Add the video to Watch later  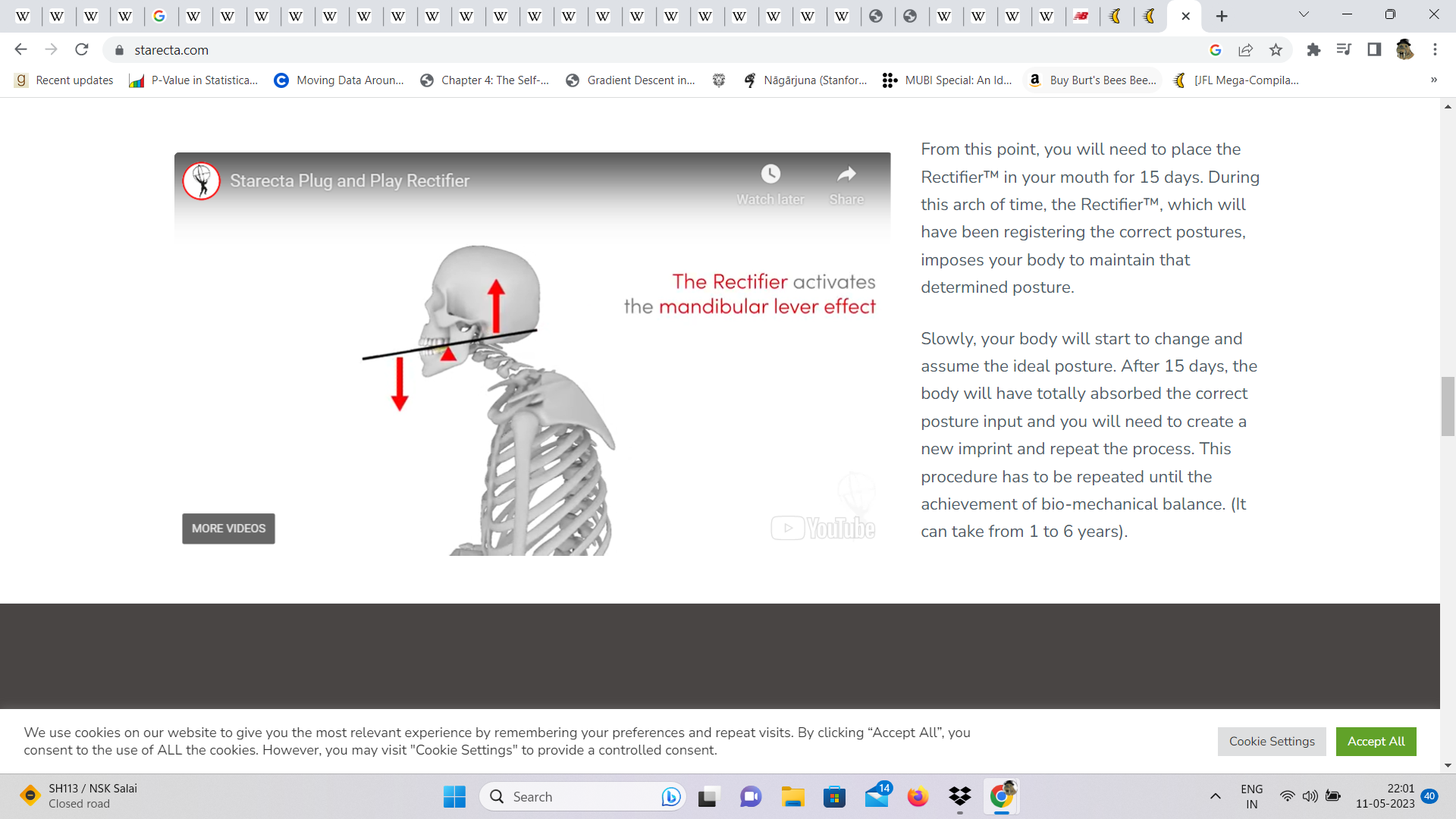click(770, 185)
